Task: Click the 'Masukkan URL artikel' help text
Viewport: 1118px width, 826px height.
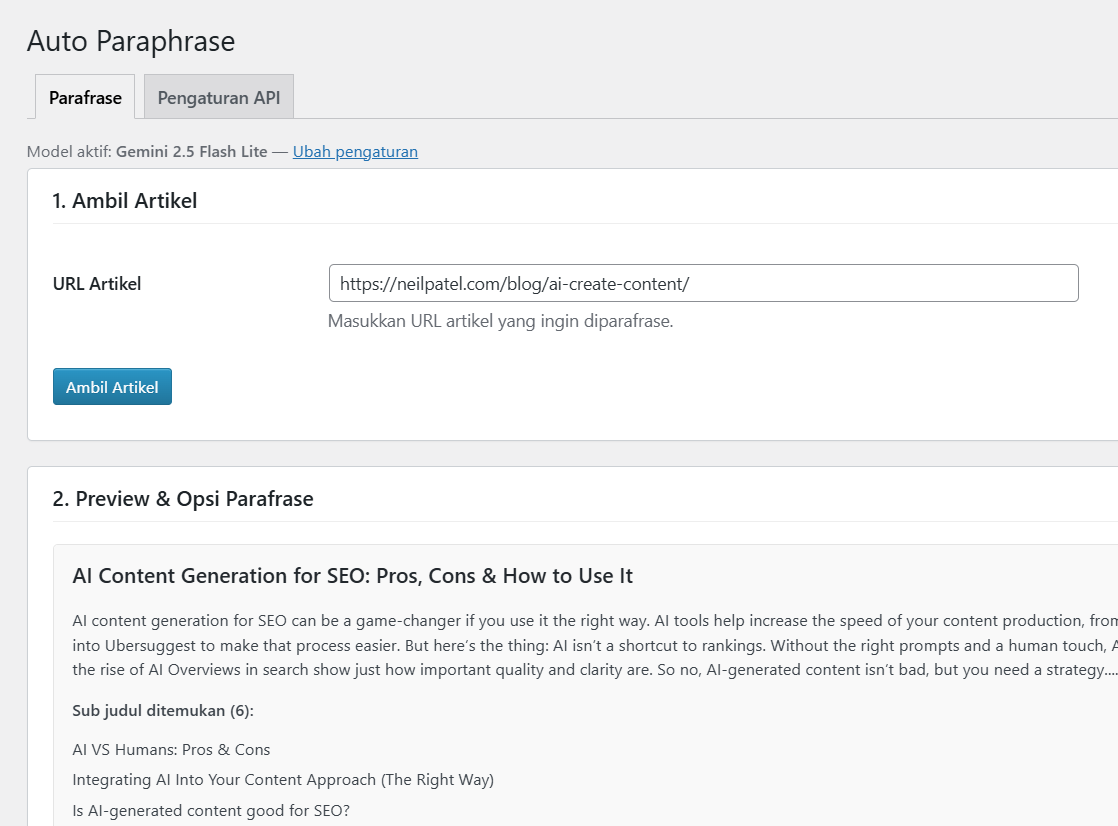Action: (500, 322)
